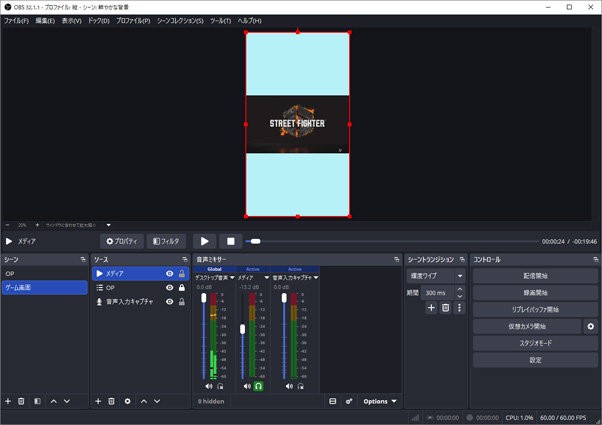Mute the デスクトップ音声 speaker icon
The height and width of the screenshot is (425, 602).
209,386
